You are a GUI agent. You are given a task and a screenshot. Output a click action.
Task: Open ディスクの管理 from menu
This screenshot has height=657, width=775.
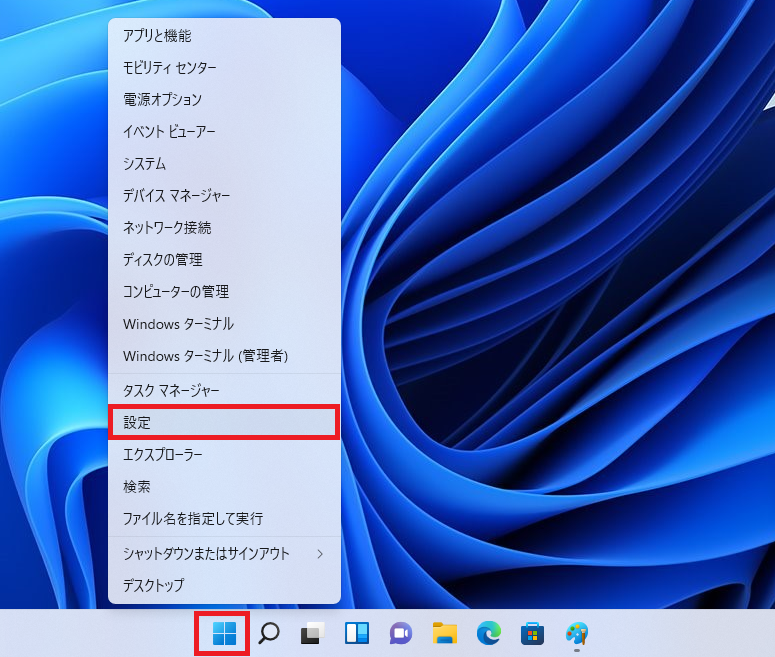click(224, 260)
